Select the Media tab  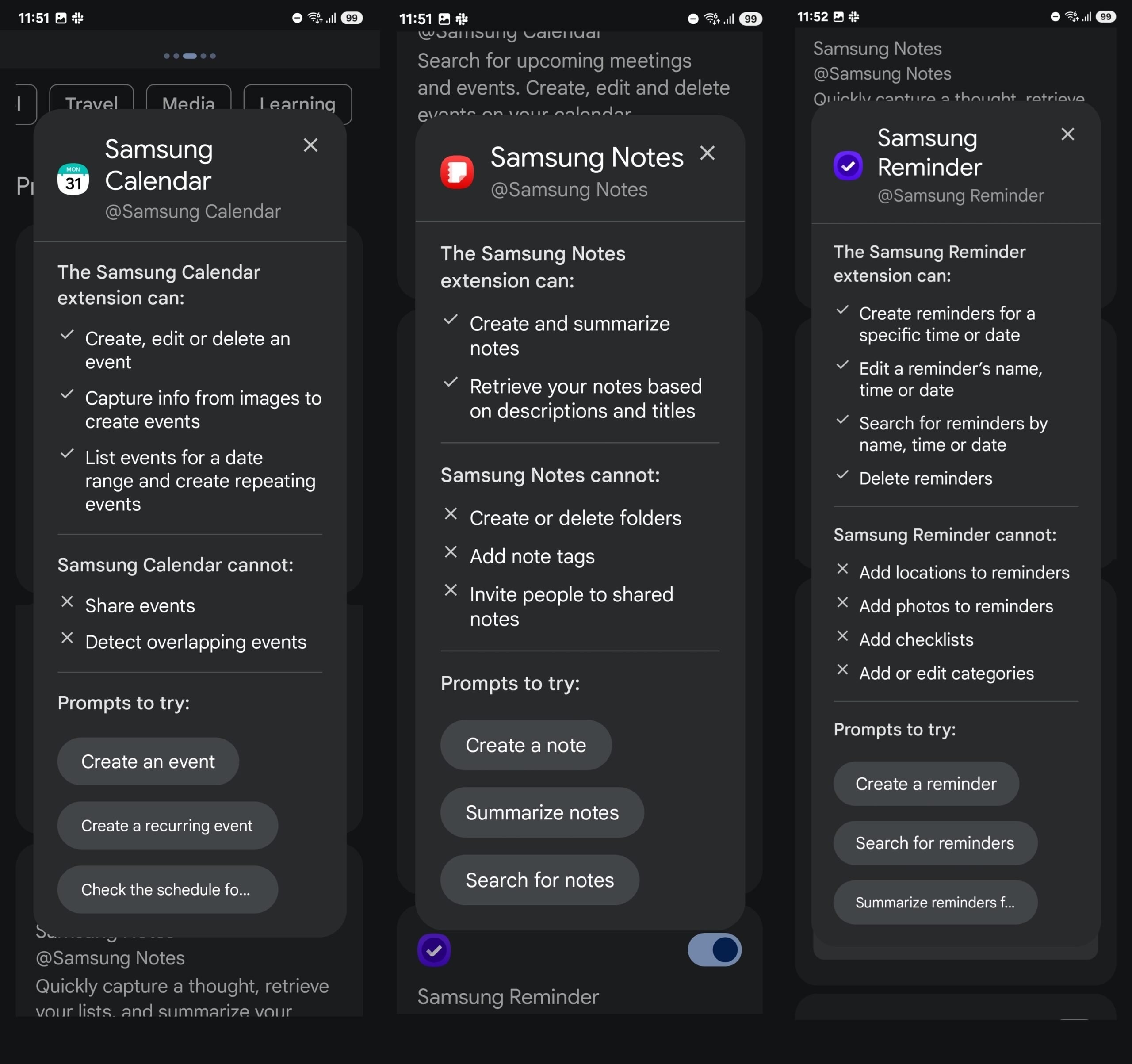point(189,102)
